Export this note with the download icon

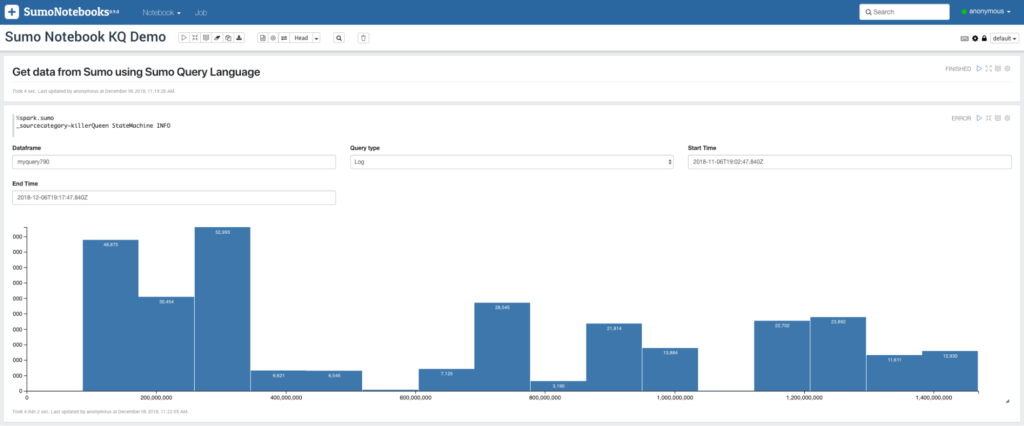pyautogui.click(x=239, y=38)
